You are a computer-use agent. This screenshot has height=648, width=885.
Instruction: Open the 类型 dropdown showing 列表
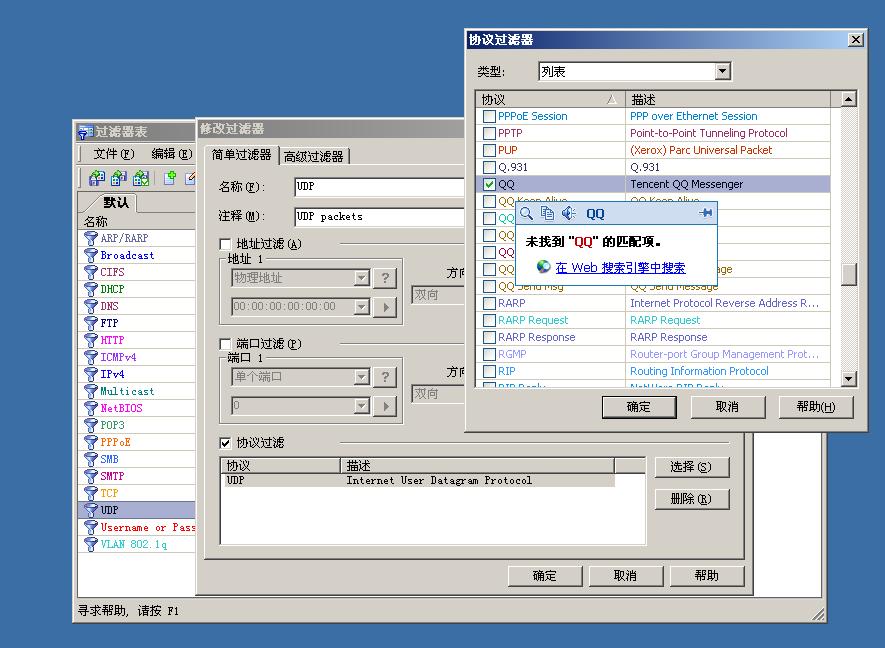722,71
